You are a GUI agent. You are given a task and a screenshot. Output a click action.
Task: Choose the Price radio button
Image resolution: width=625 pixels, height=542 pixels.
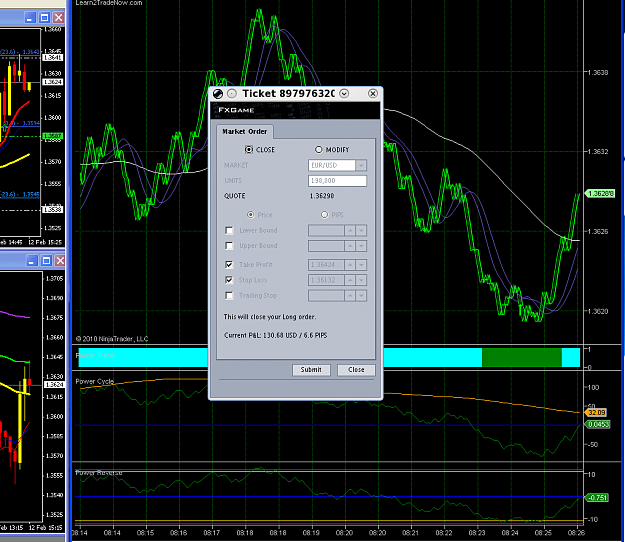pyautogui.click(x=250, y=215)
